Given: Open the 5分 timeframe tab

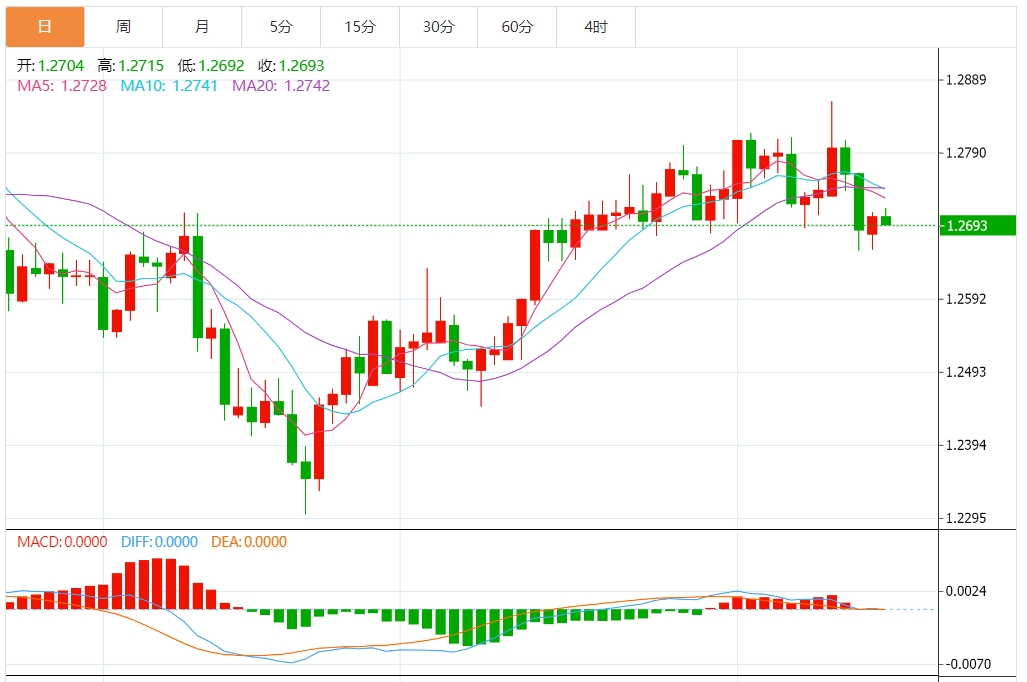Looking at the screenshot, I should point(281,27).
